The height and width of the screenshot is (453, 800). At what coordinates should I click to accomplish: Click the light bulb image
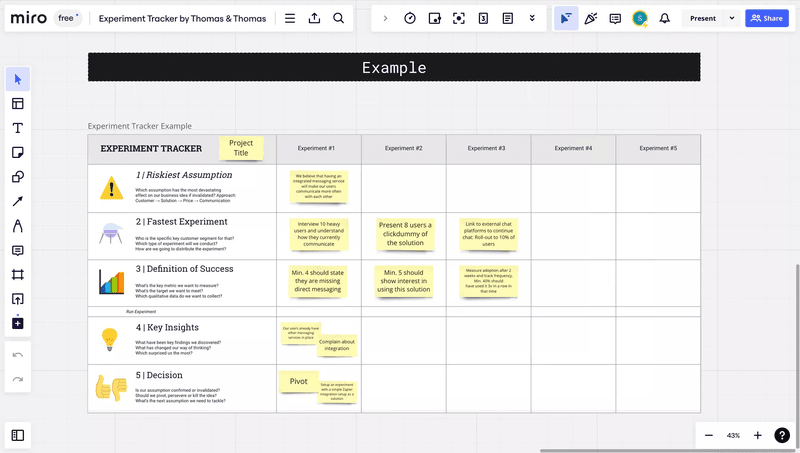coord(110,340)
